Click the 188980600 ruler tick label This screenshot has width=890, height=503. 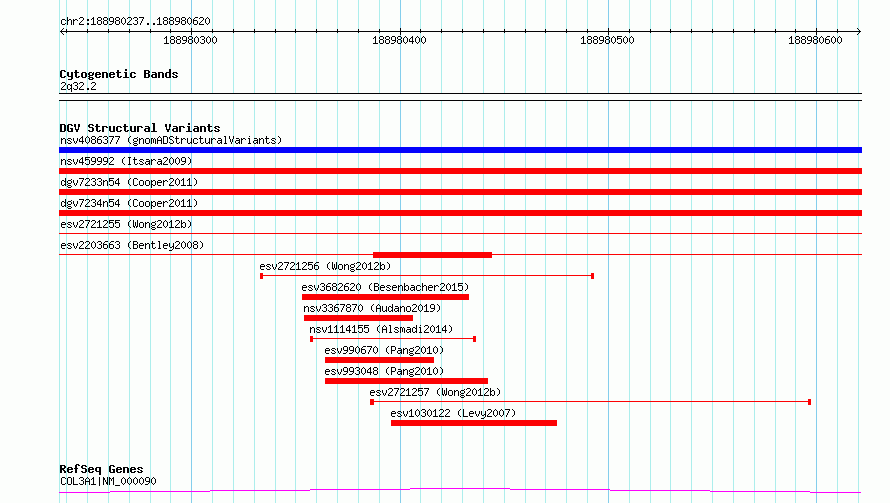click(x=815, y=40)
